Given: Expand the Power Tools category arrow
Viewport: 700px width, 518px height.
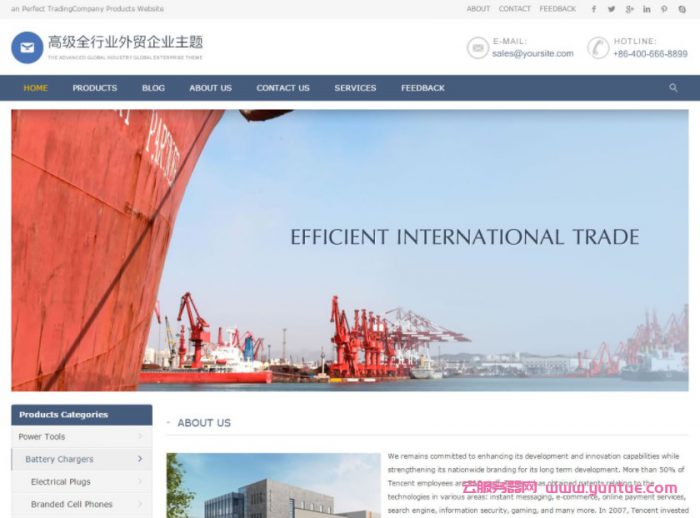Looking at the screenshot, I should [x=139, y=437].
